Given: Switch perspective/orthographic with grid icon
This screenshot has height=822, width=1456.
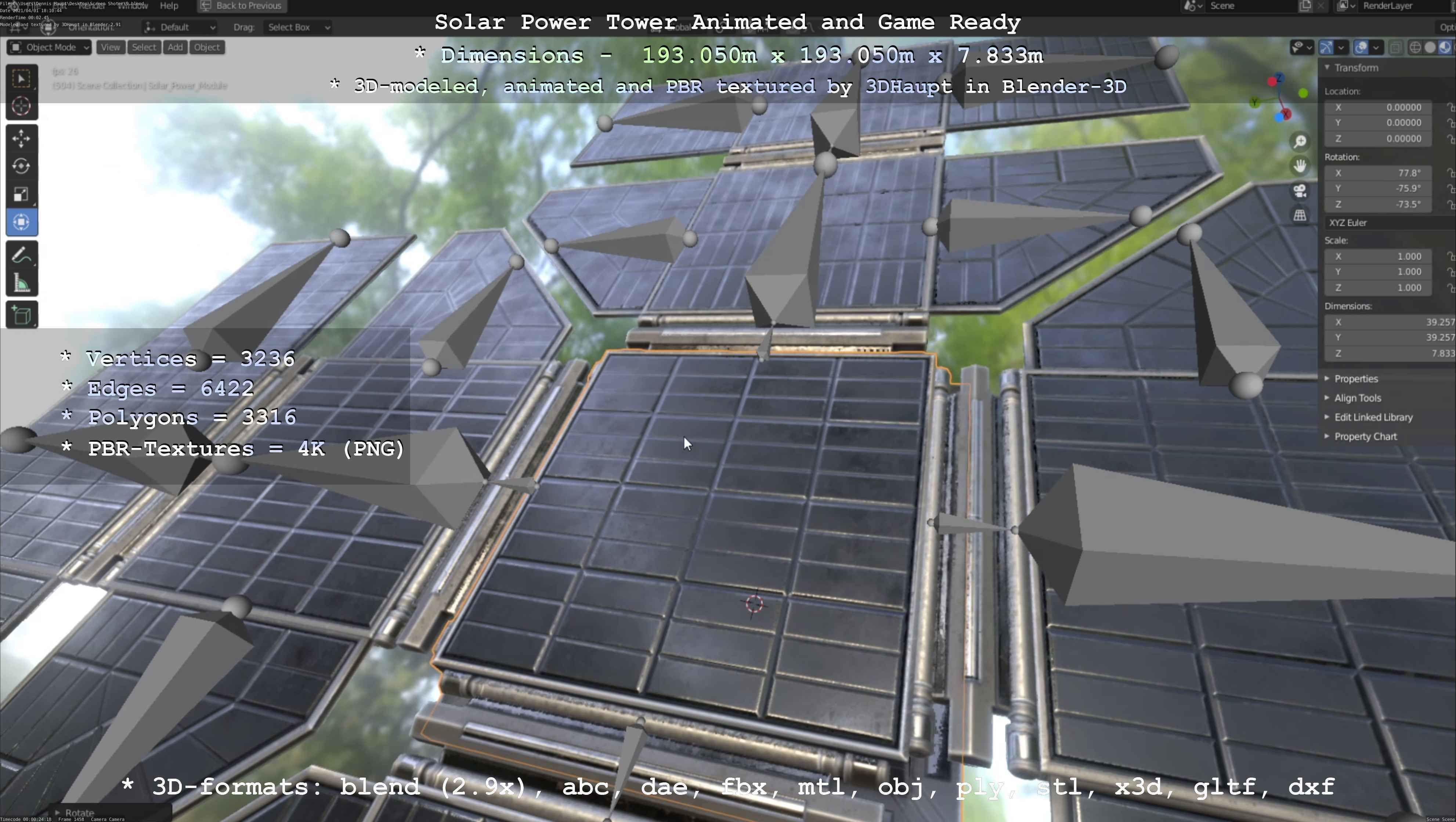Looking at the screenshot, I should tap(1300, 215).
